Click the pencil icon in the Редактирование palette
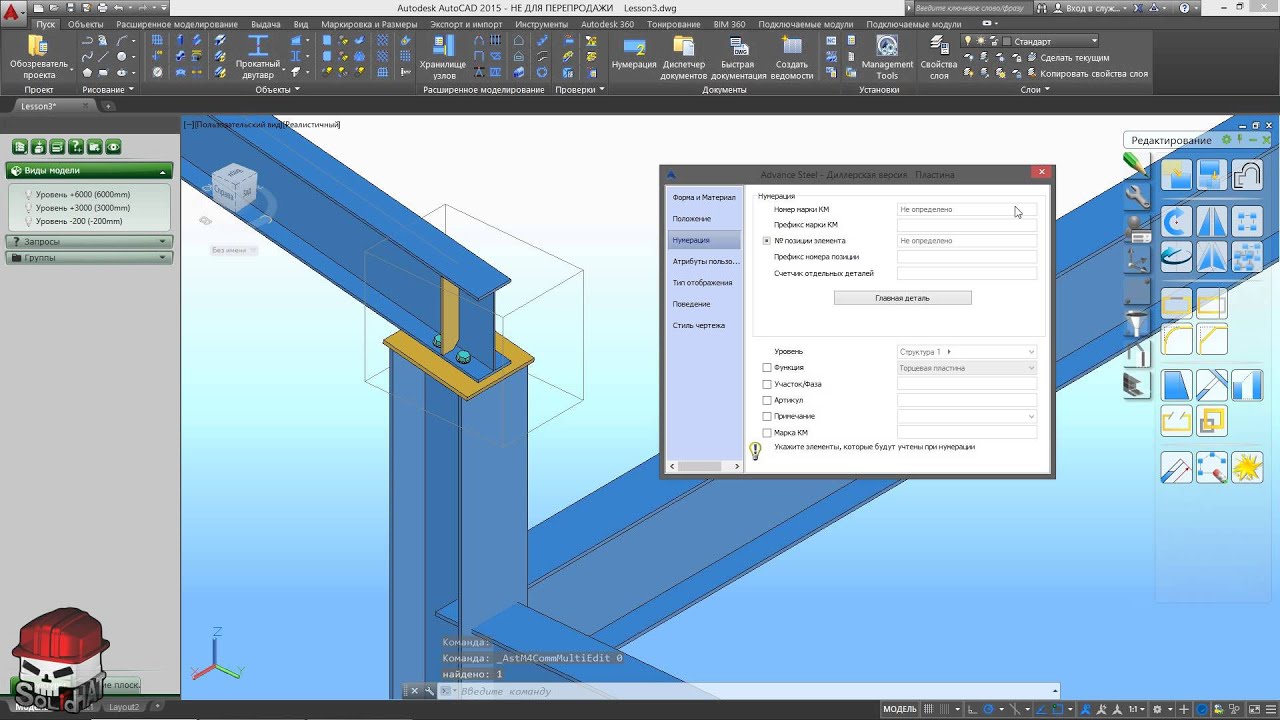 click(x=1136, y=164)
